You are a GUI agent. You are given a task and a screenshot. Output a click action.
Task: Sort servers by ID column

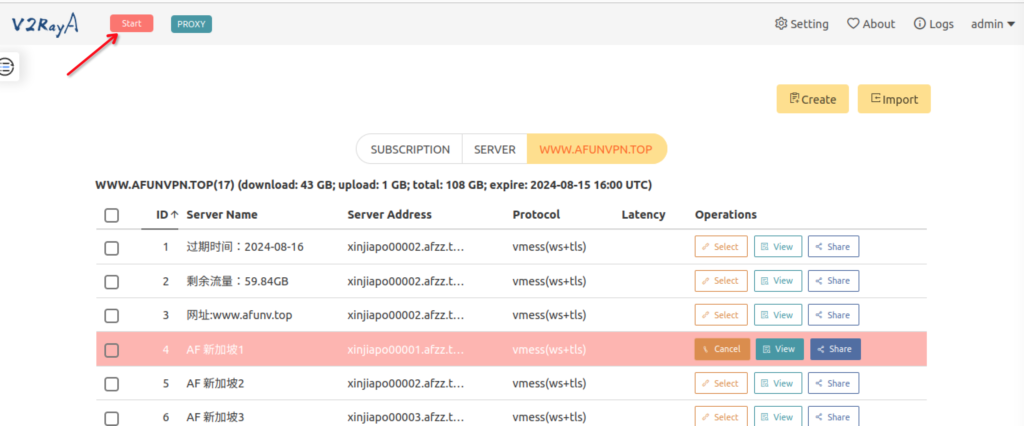coord(167,215)
